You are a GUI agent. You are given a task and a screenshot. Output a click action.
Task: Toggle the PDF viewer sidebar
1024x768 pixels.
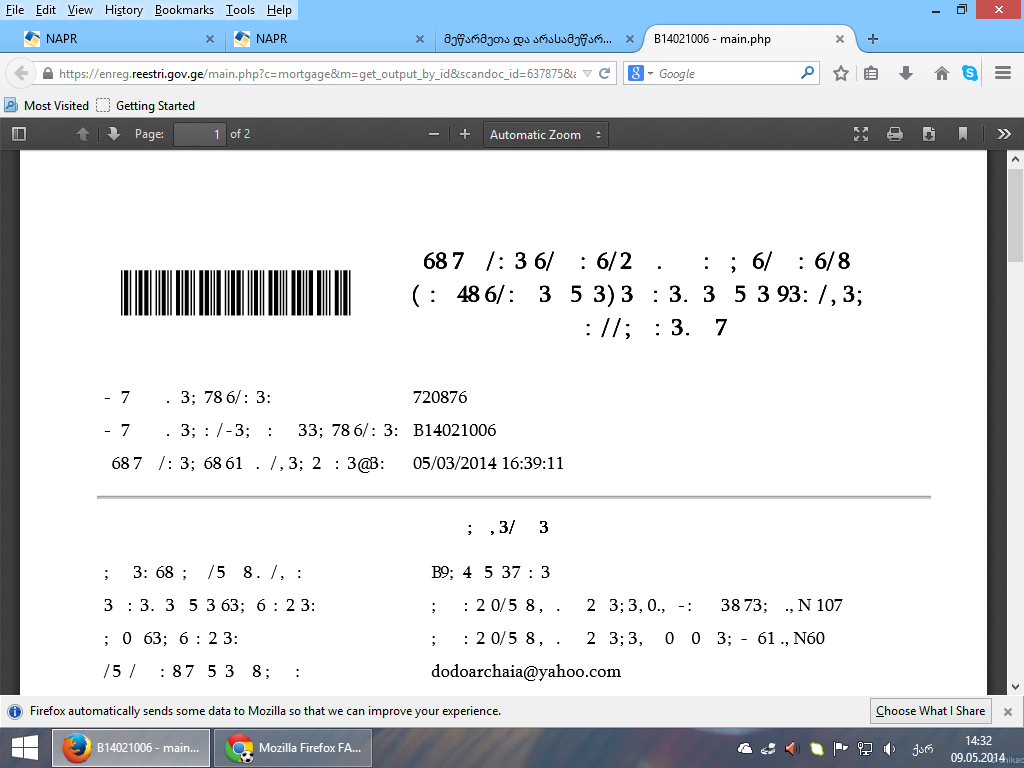click(x=18, y=134)
